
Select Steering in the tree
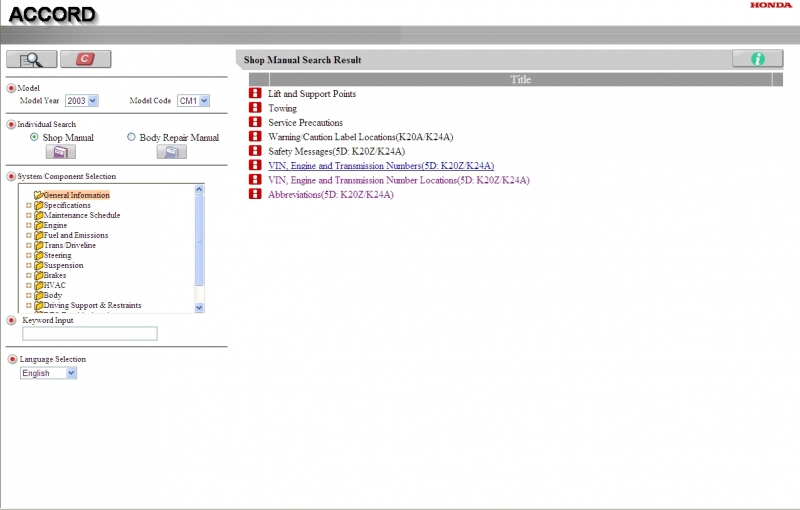pos(58,255)
